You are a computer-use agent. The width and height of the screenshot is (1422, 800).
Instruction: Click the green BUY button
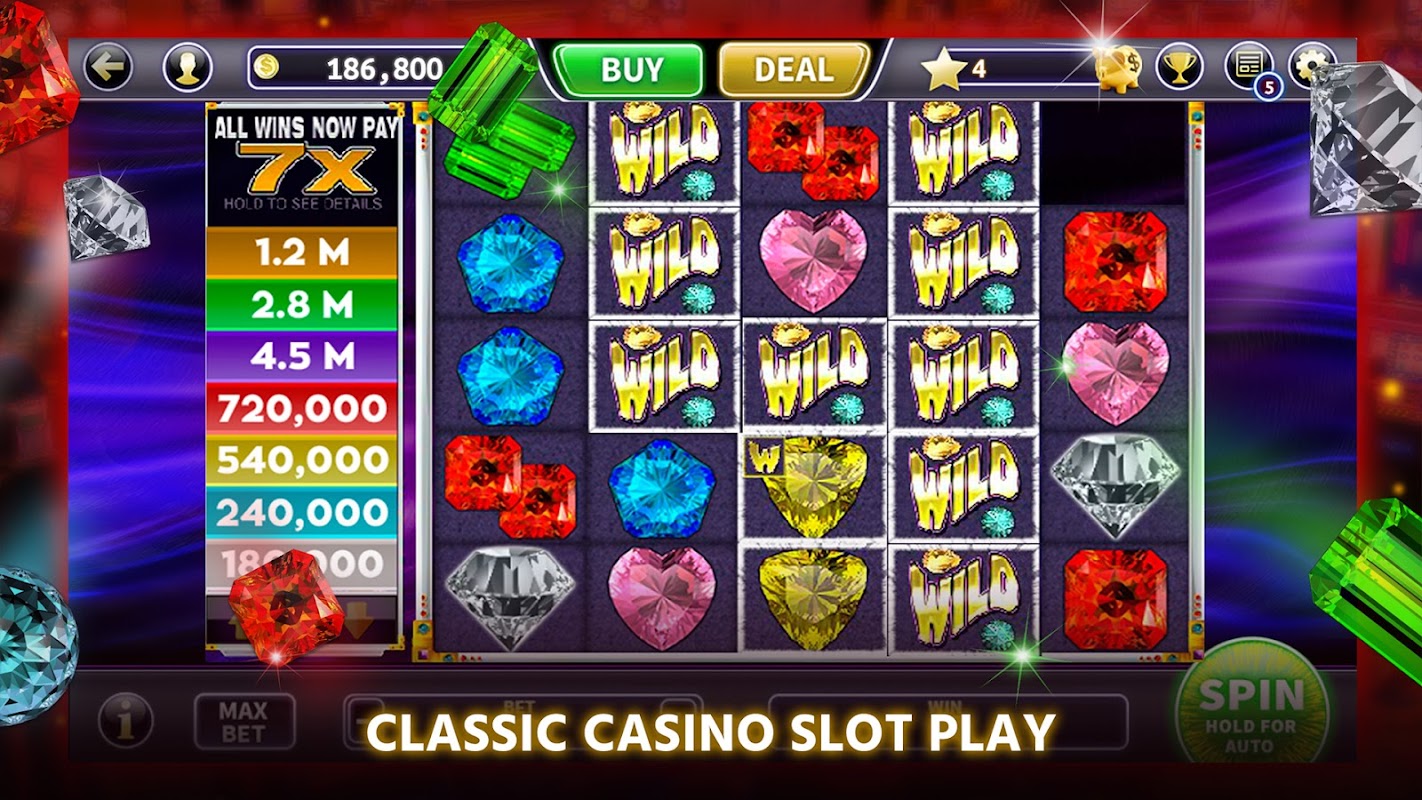[x=630, y=69]
